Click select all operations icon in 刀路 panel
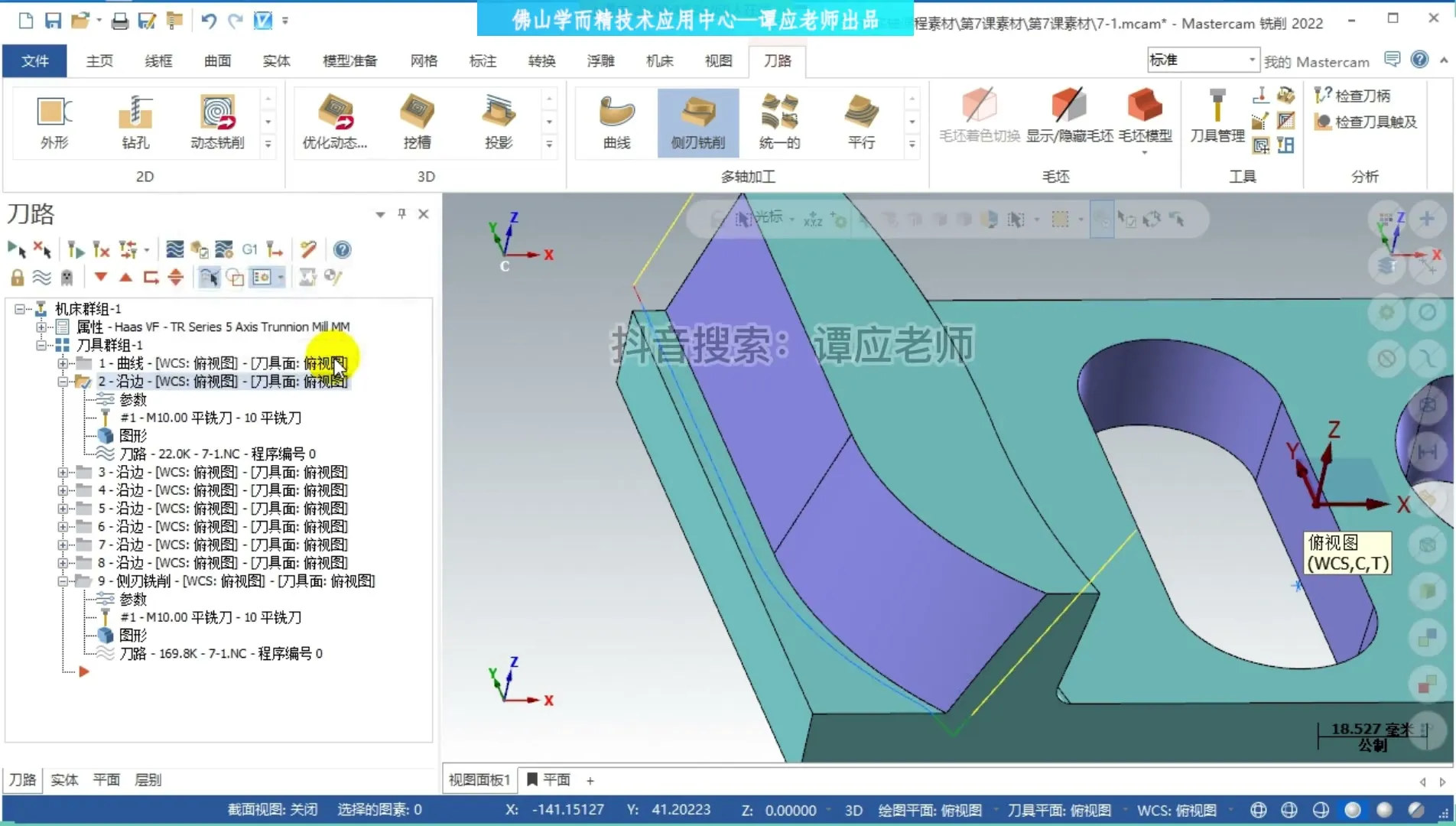The image size is (1456, 826). click(x=17, y=249)
